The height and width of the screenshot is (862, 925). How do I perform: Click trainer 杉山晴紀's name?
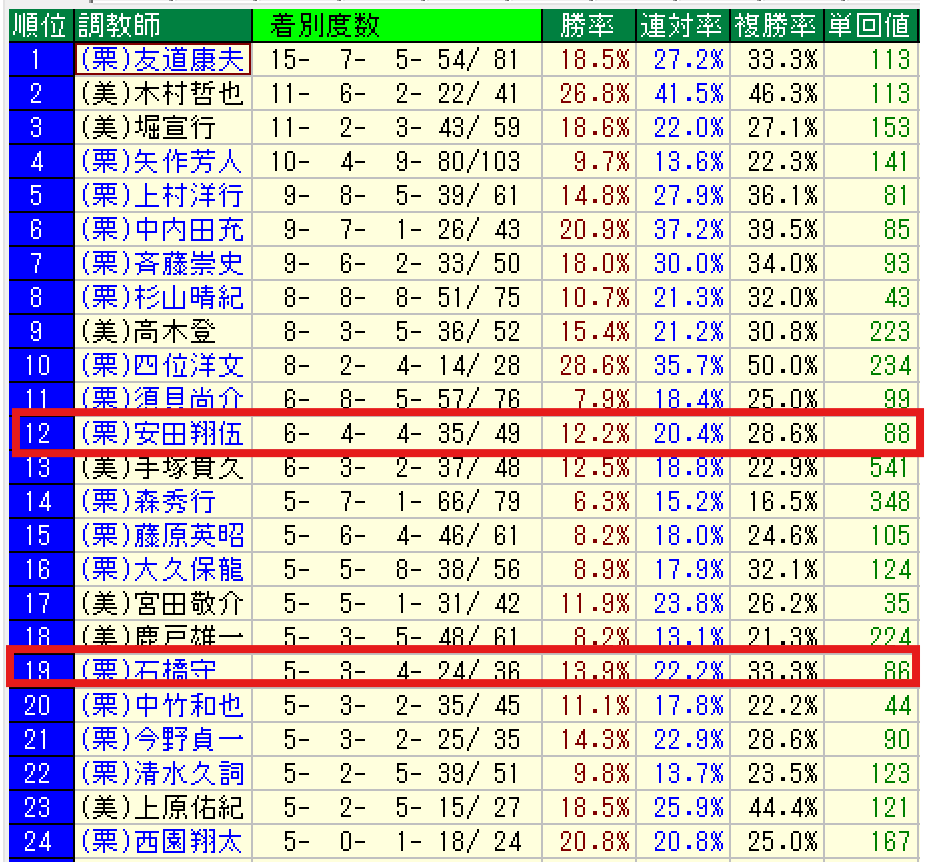point(162,298)
